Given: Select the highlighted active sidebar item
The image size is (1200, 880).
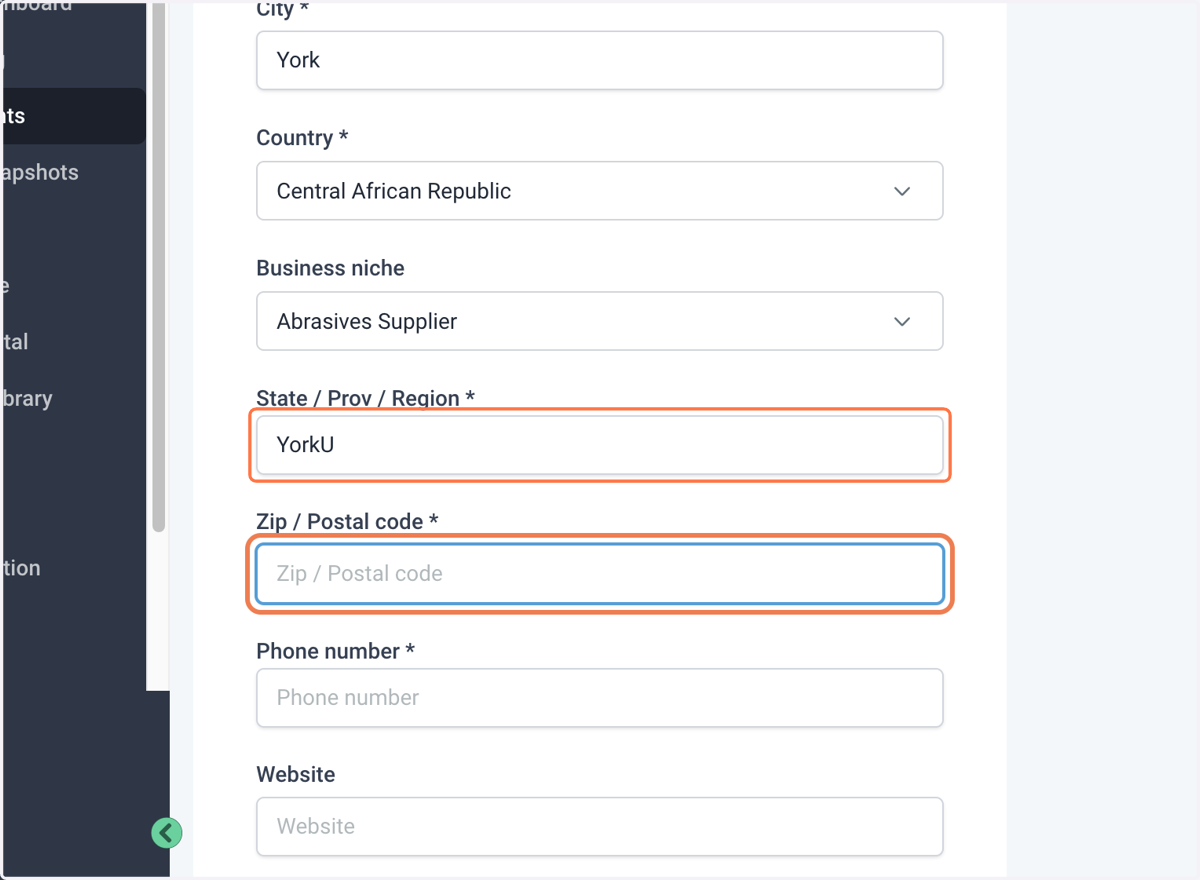Looking at the screenshot, I should click(x=72, y=116).
